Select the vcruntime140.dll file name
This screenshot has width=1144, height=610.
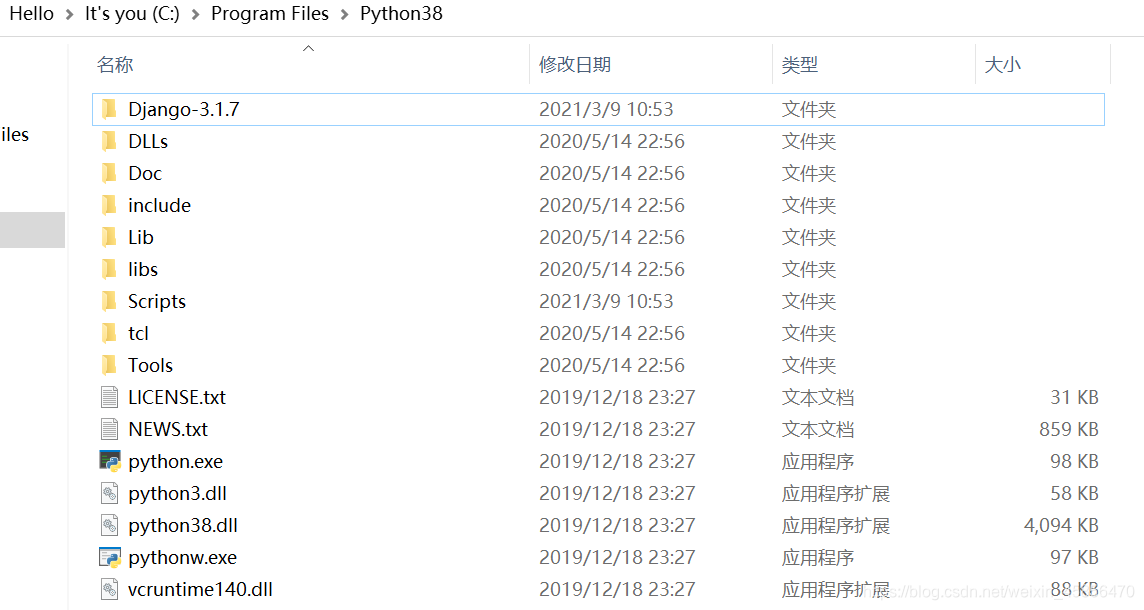[x=200, y=590]
